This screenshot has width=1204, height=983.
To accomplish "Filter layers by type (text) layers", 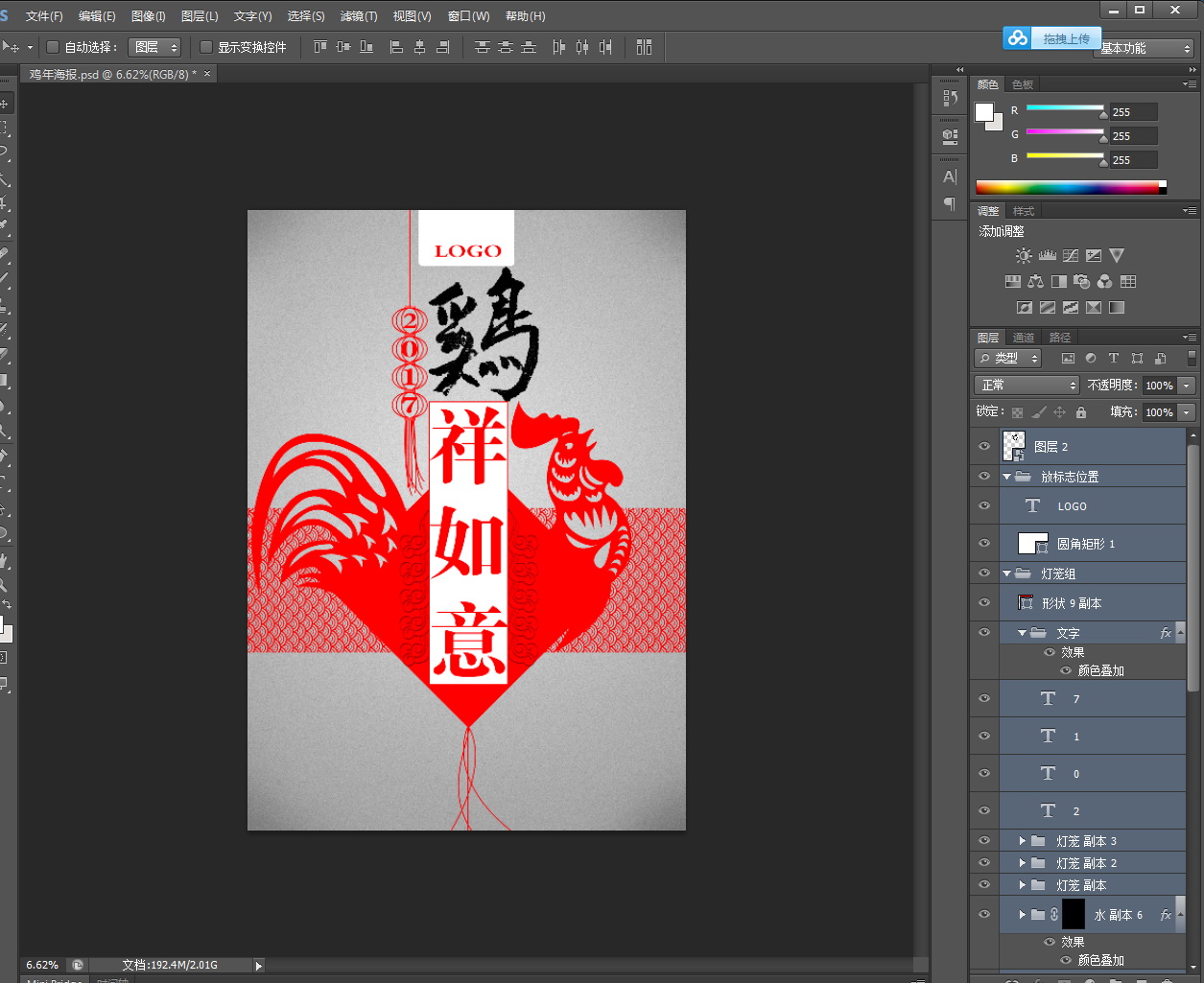I will click(1114, 359).
